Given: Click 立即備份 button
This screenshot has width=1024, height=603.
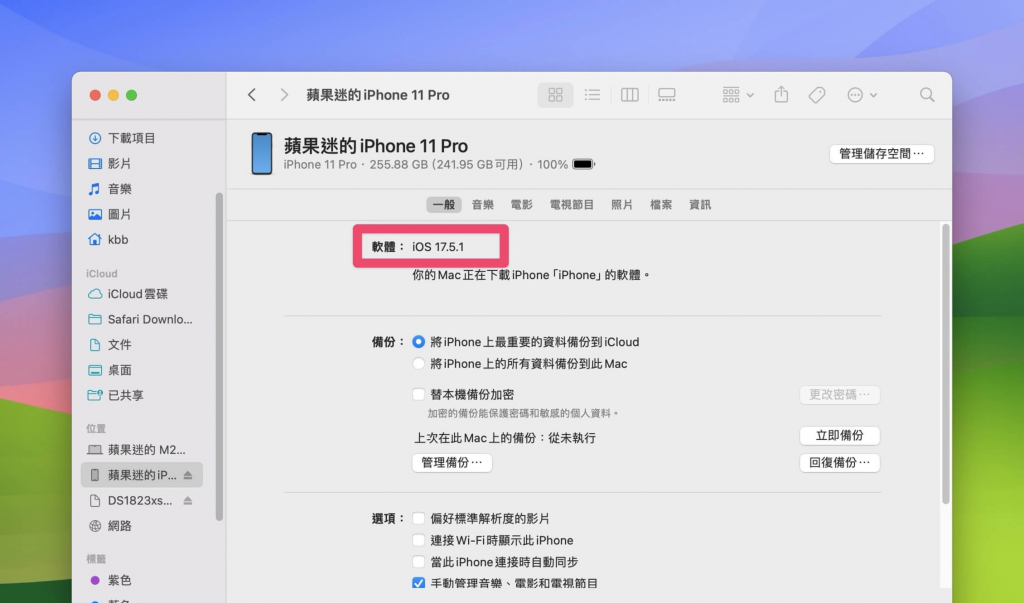Looking at the screenshot, I should click(x=840, y=435).
